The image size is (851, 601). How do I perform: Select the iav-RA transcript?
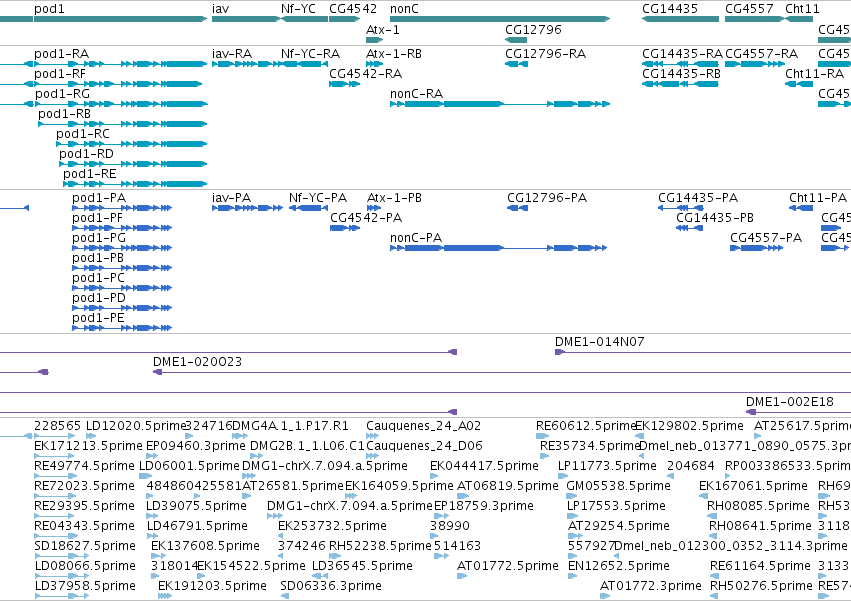pos(232,54)
